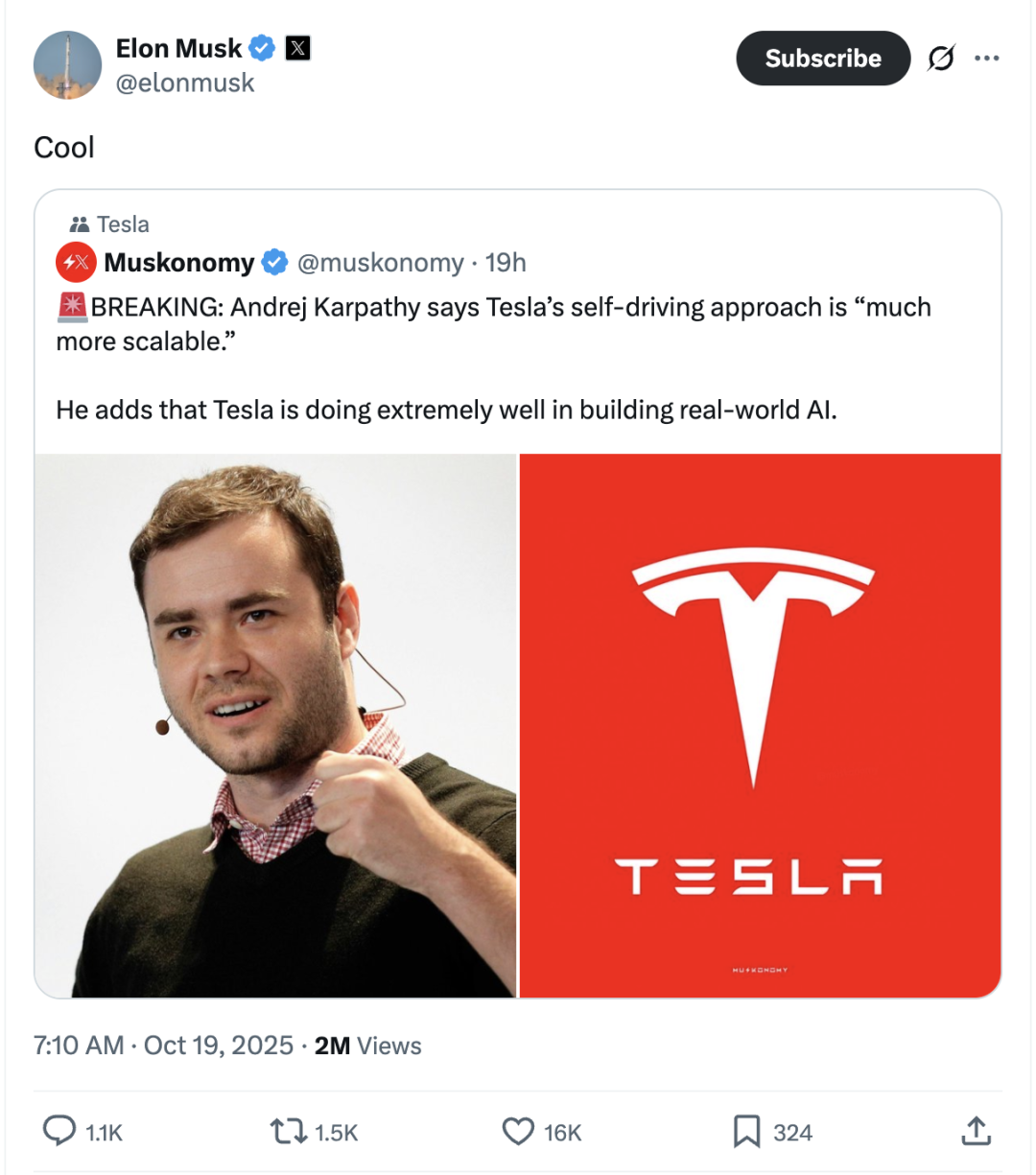The width and height of the screenshot is (1036, 1175).
Task: Click the reply speech bubble icon
Action: [59, 1132]
